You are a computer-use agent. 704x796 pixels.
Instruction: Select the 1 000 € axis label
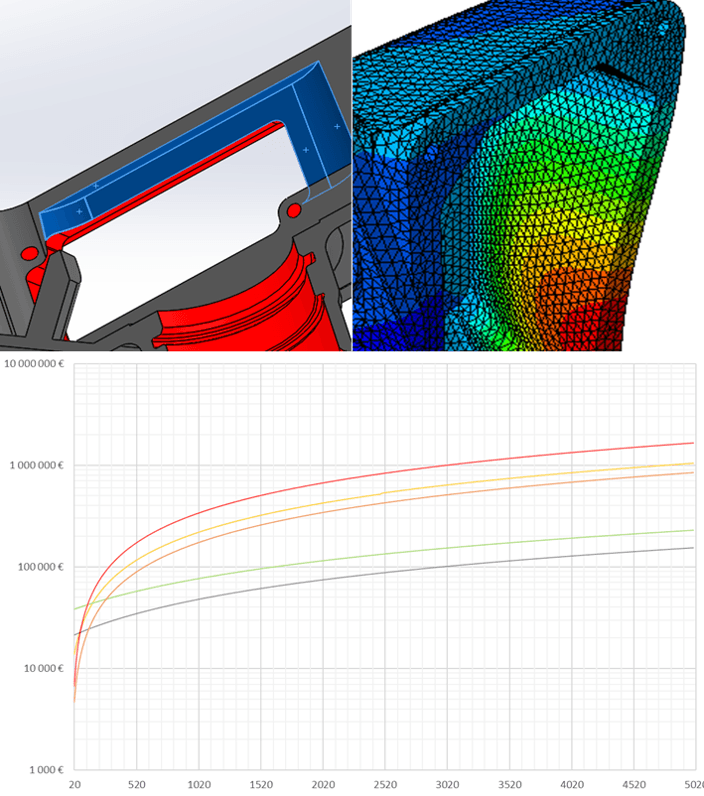(46, 770)
